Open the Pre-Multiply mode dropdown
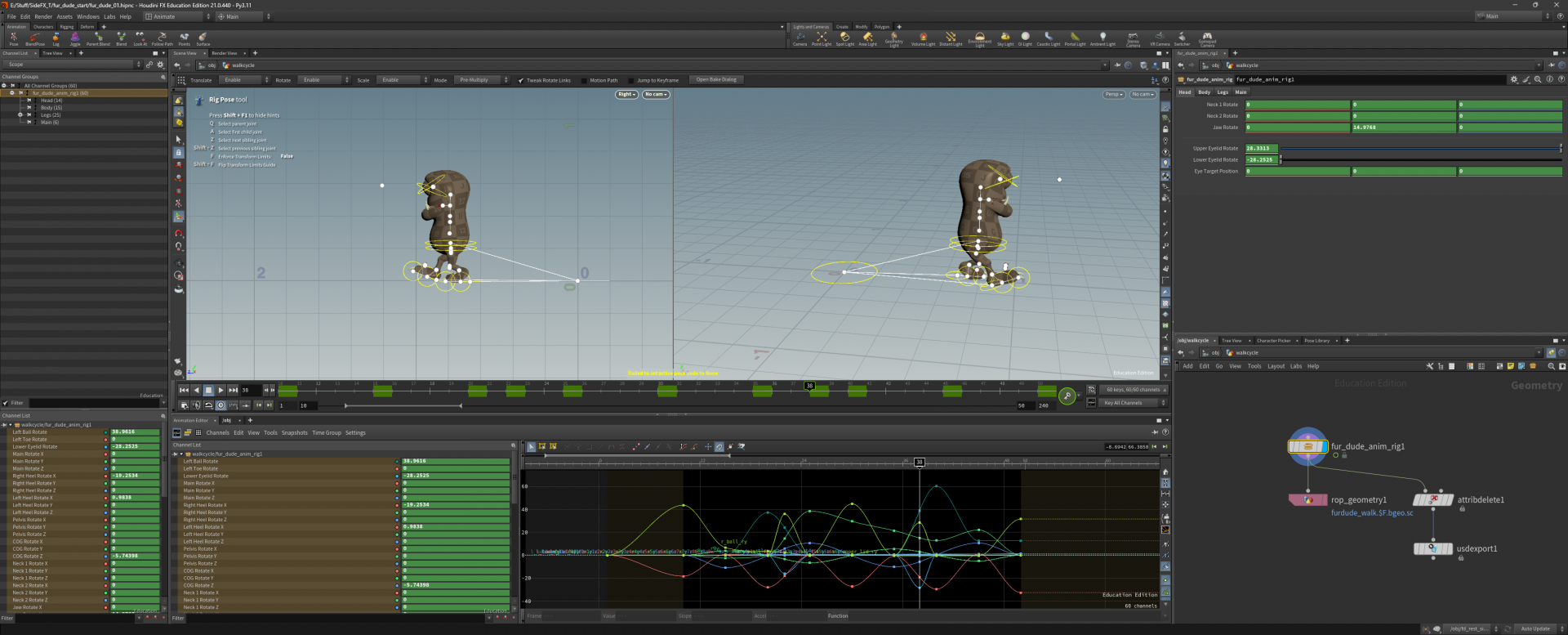The image size is (1568, 635). 482,80
